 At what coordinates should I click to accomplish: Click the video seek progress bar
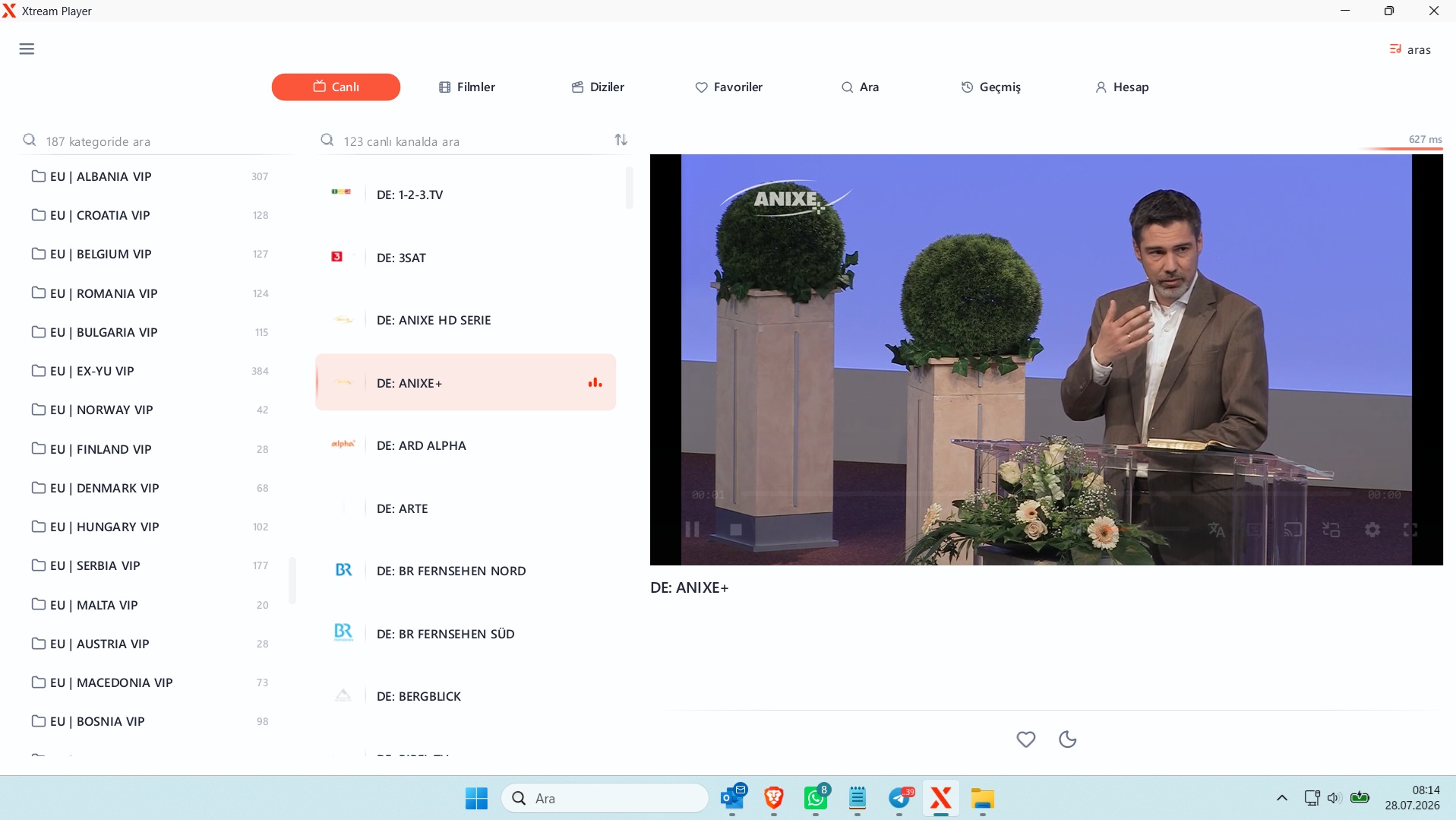(1046, 495)
